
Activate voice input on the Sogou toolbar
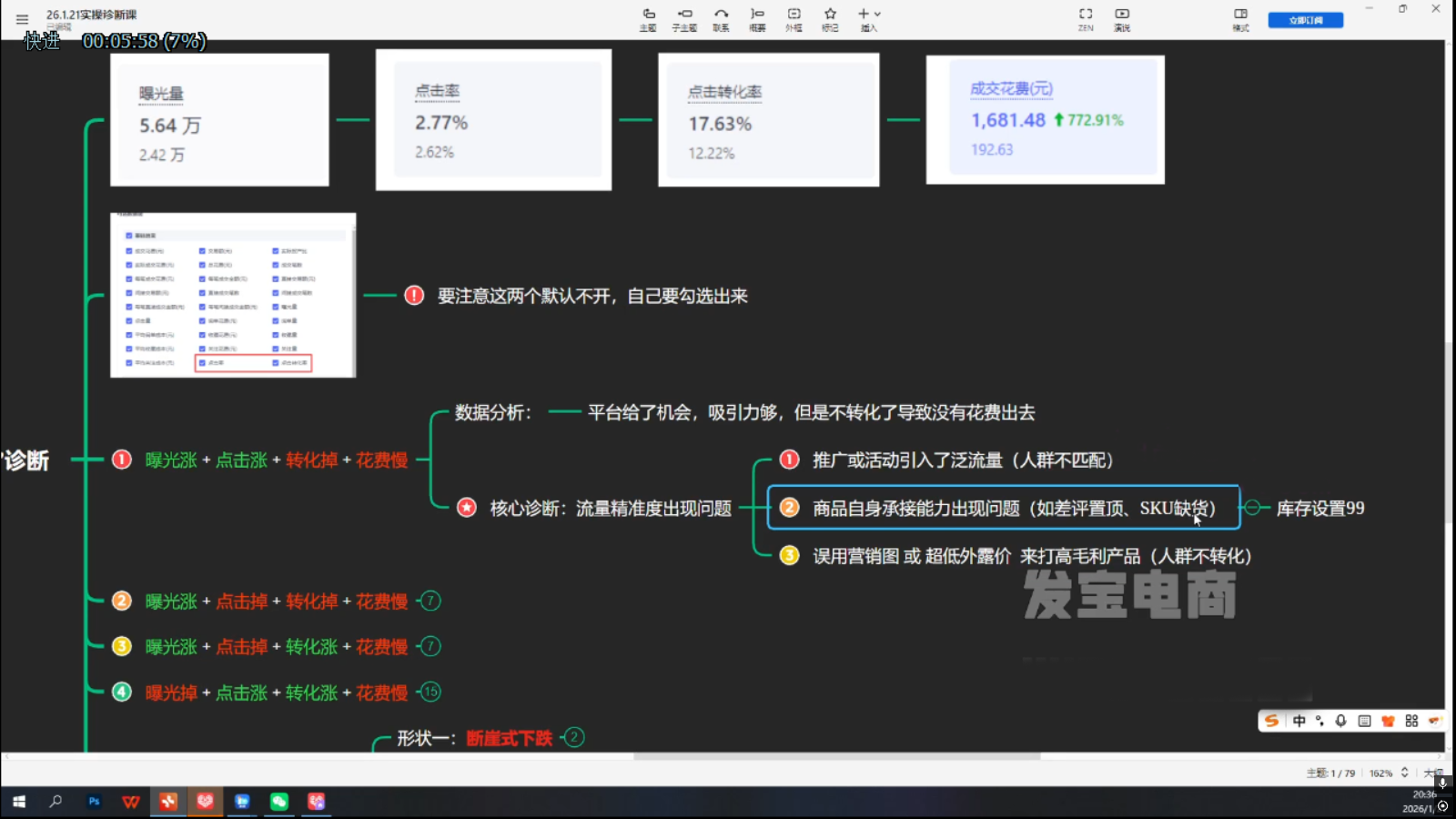point(1341,721)
